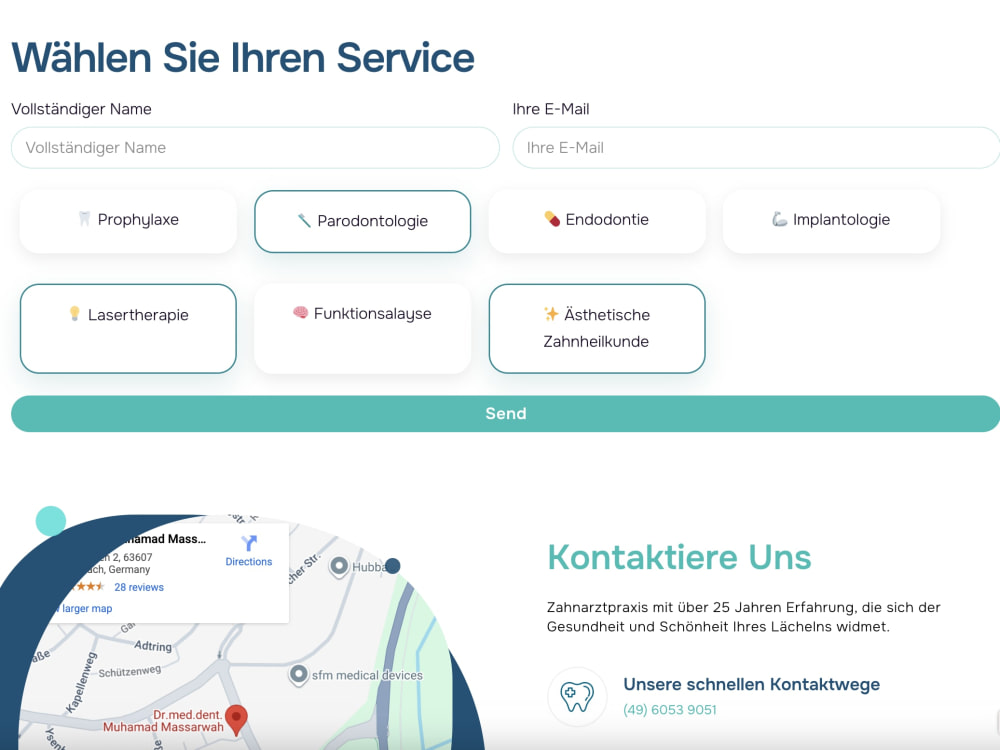Deselect the Parodontologie service option
Viewport: 1000px width, 750px height.
pos(362,221)
